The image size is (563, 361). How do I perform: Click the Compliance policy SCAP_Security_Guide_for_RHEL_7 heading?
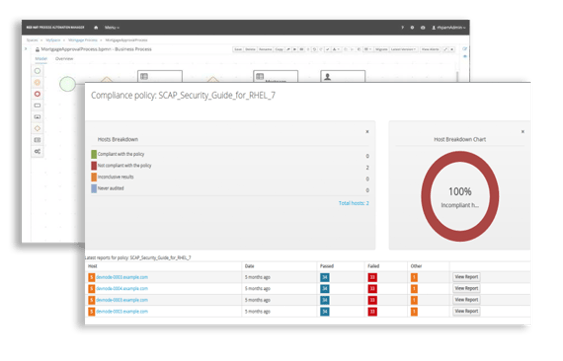point(183,96)
